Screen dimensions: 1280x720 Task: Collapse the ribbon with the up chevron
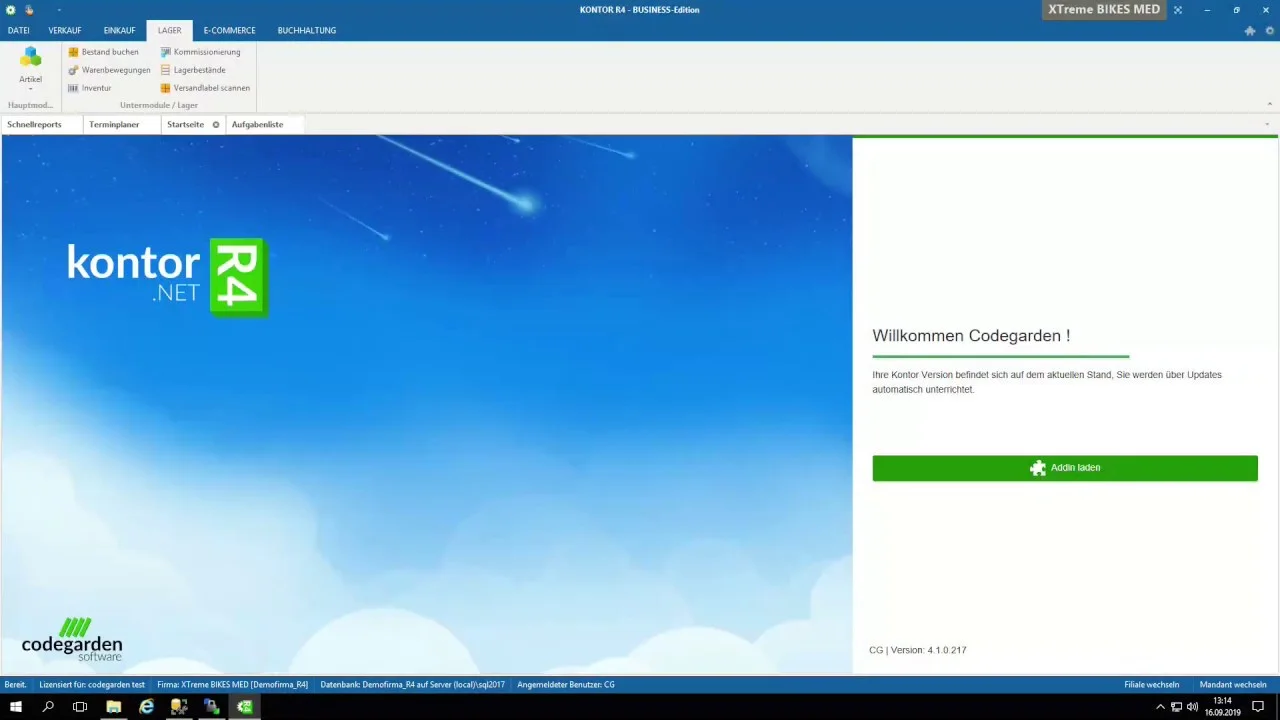1270,104
